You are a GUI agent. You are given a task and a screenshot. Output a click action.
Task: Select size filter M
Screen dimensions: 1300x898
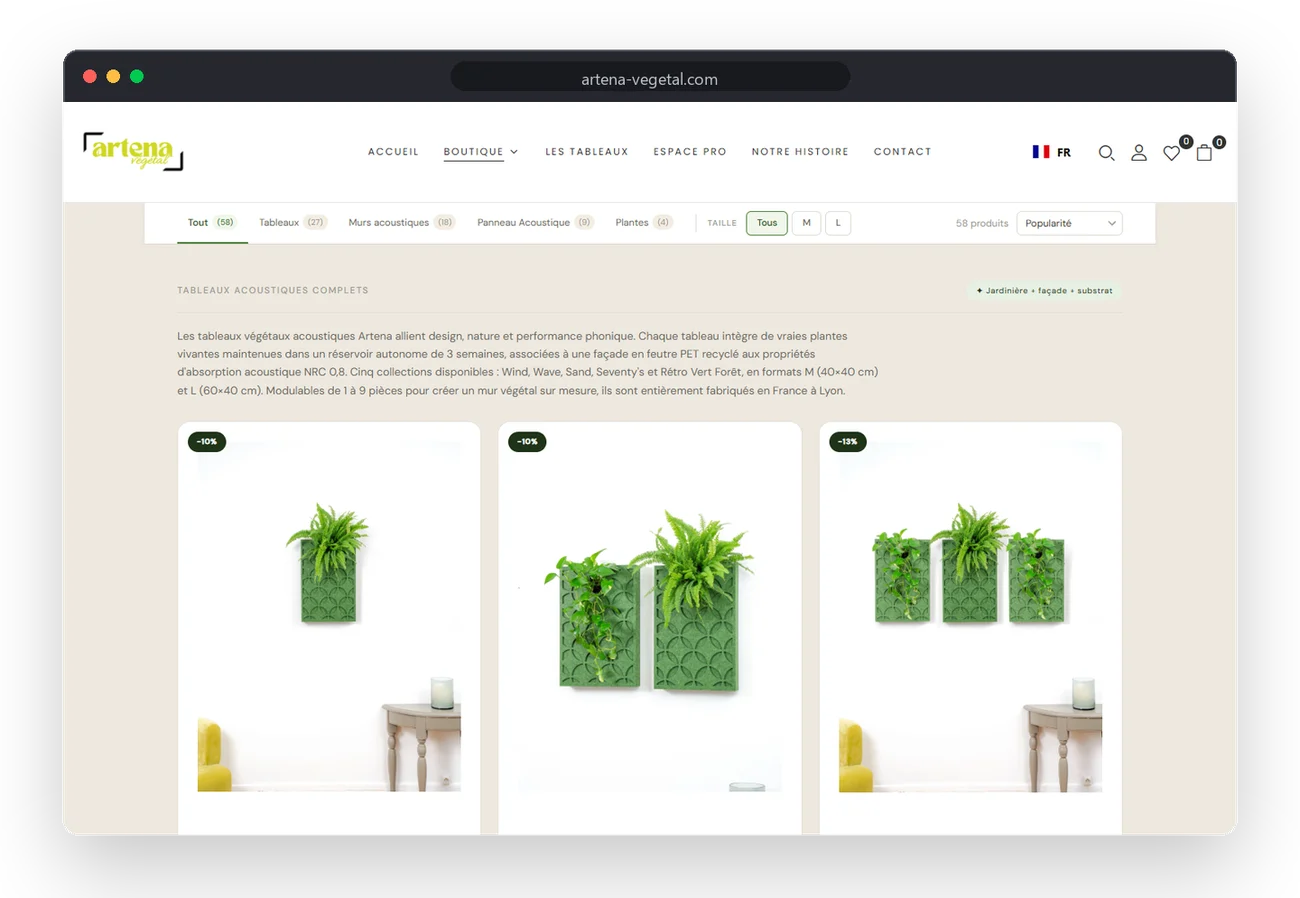point(807,223)
